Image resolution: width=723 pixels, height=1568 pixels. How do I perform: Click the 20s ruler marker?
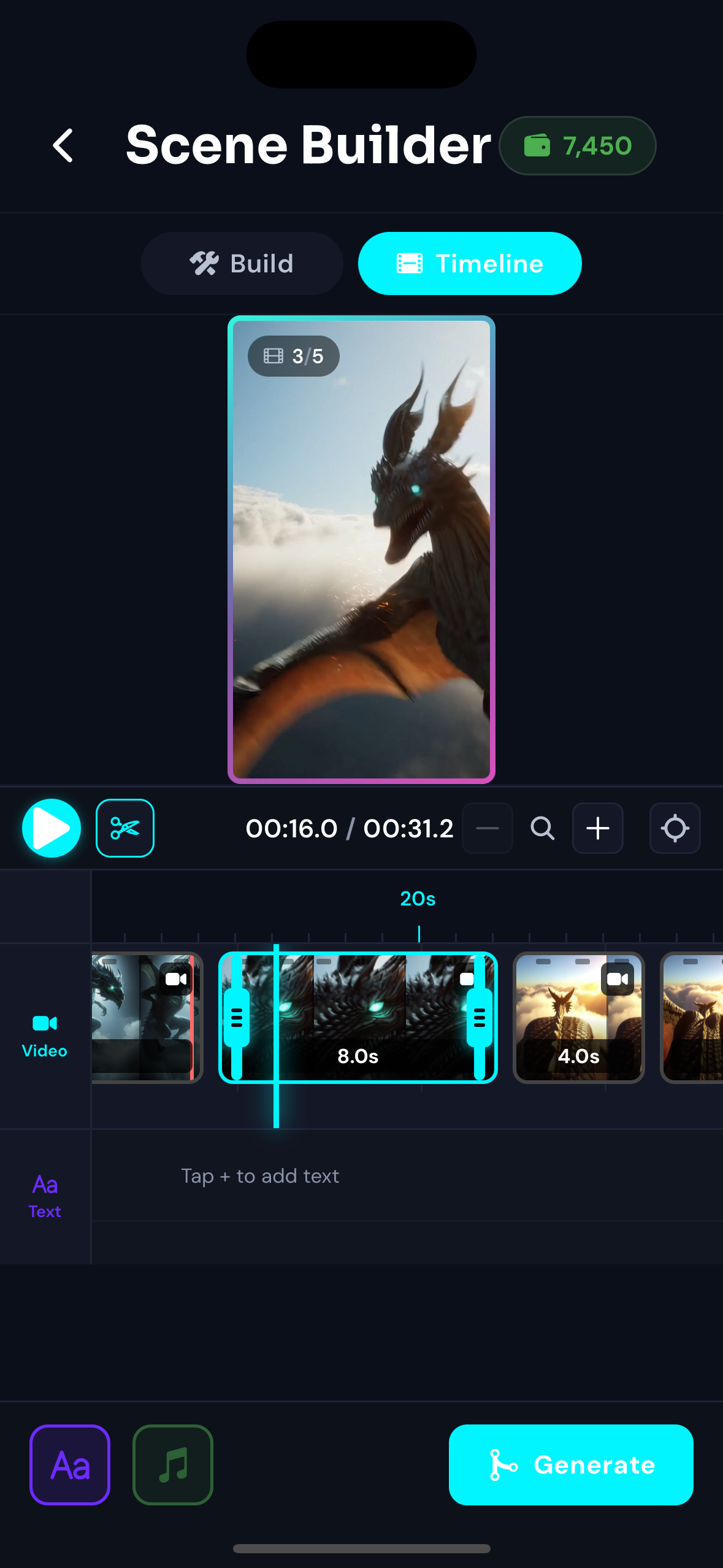point(418,899)
